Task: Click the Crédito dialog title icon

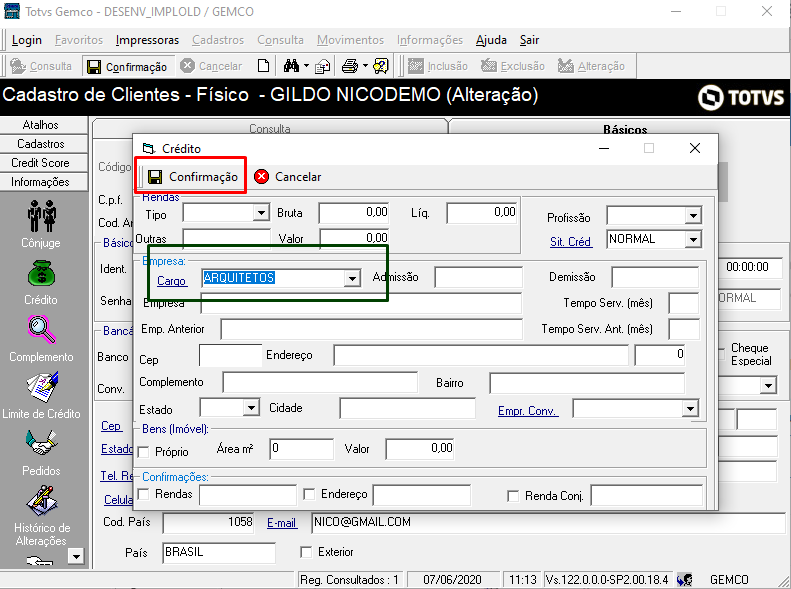Action: click(x=148, y=148)
